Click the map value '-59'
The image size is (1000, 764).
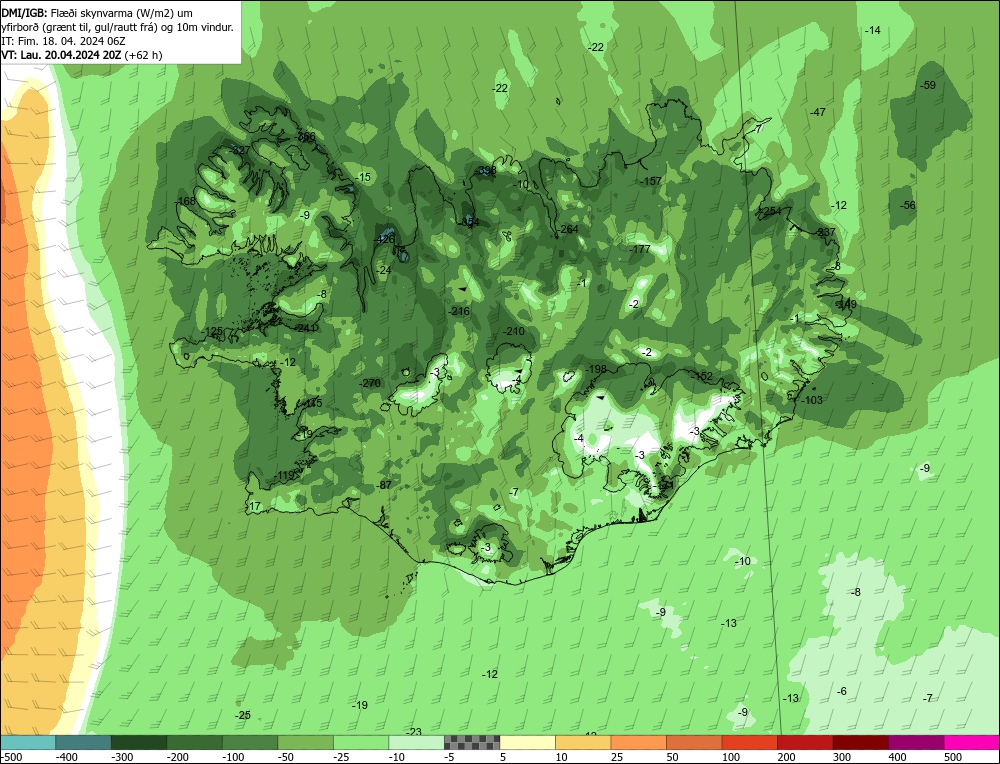pos(928,85)
